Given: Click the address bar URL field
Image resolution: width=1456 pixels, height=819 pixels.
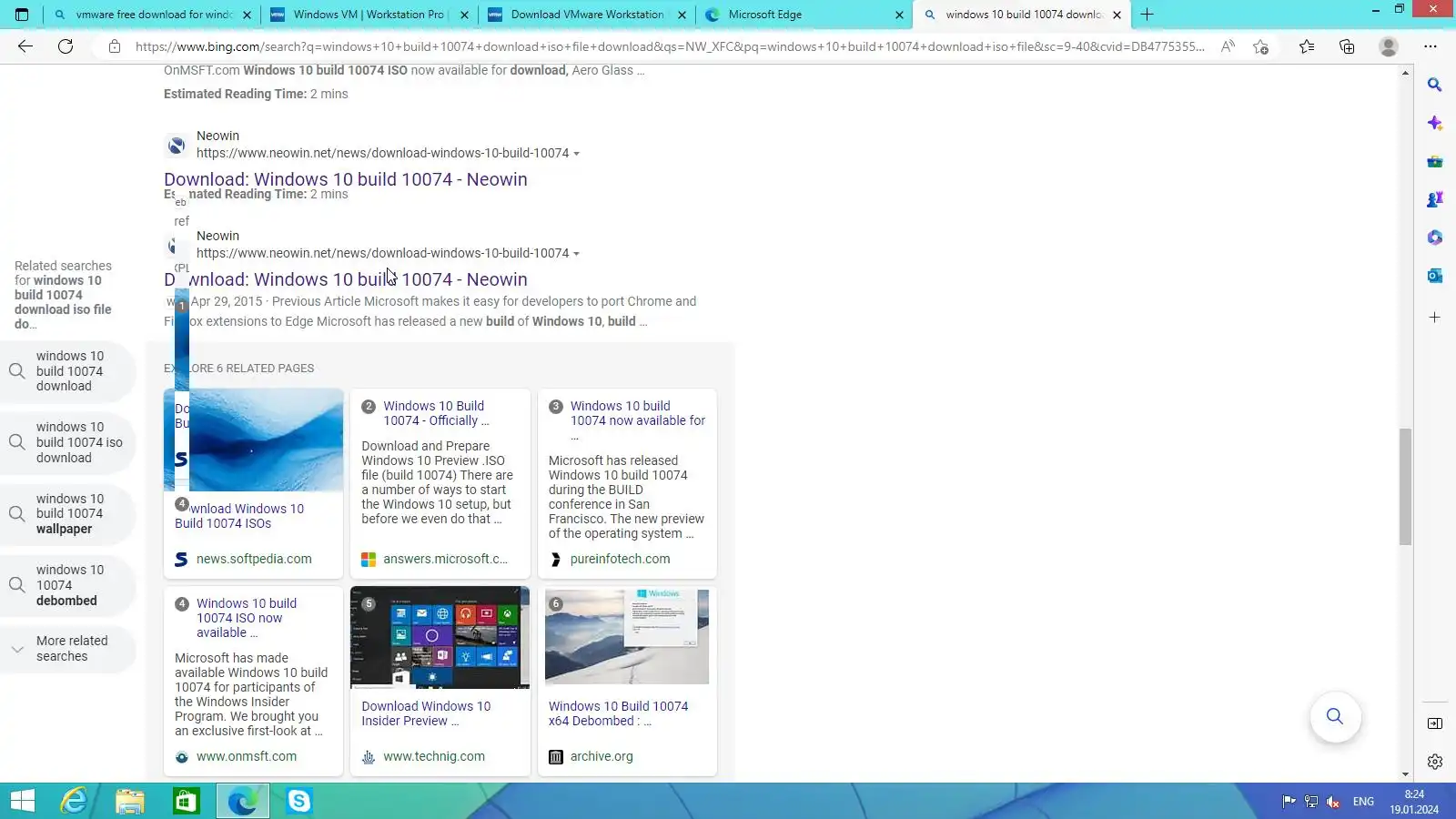Looking at the screenshot, I should 669,46.
